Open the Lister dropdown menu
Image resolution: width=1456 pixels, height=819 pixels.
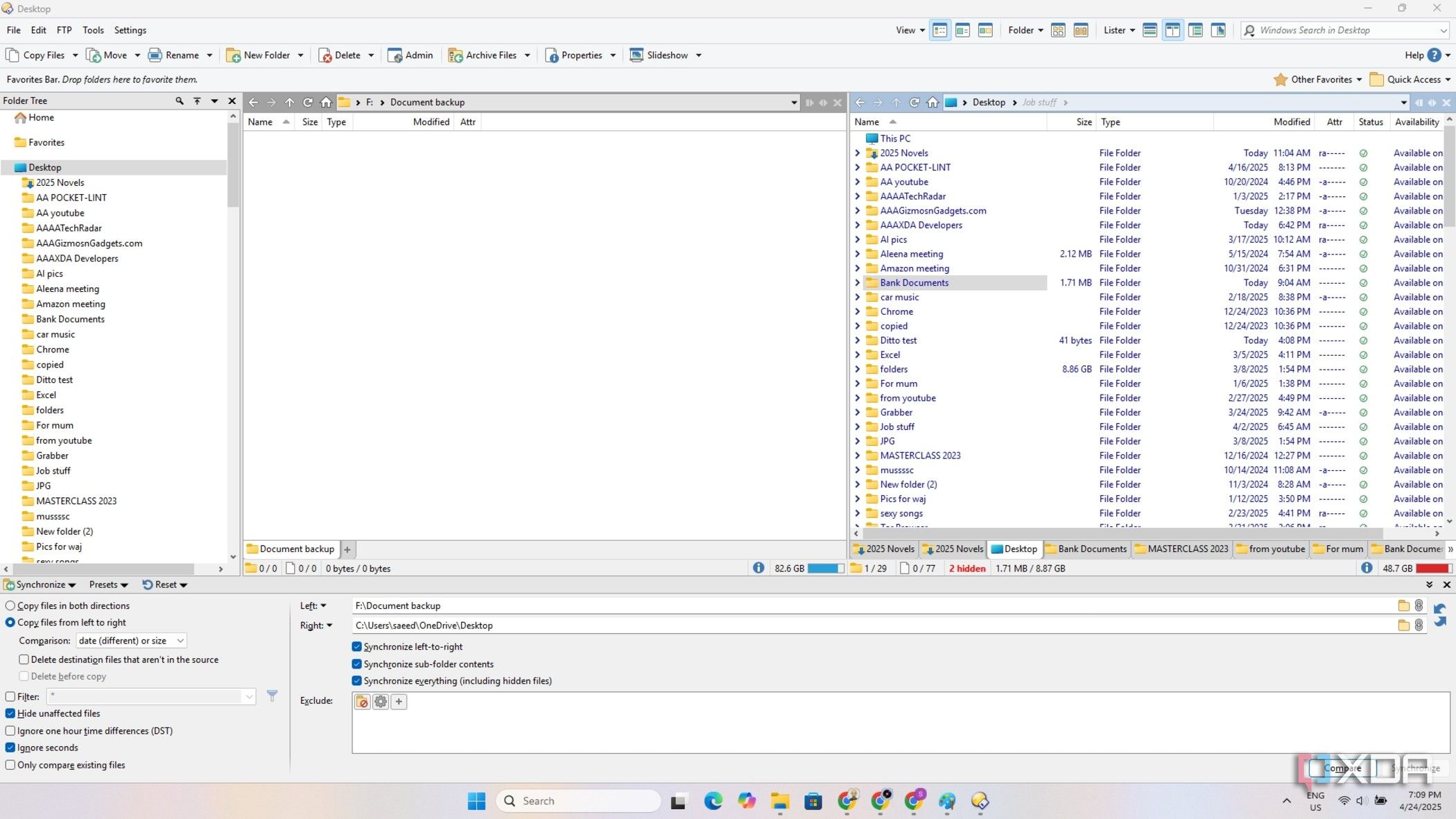pyautogui.click(x=1119, y=31)
